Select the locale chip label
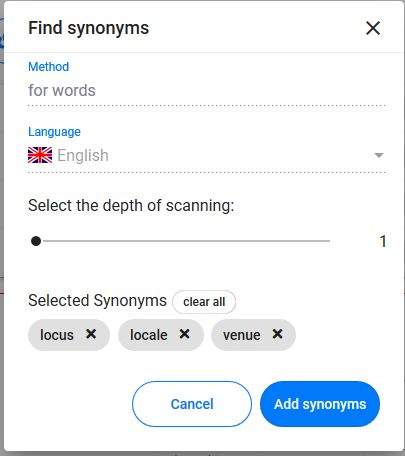 (x=149, y=335)
